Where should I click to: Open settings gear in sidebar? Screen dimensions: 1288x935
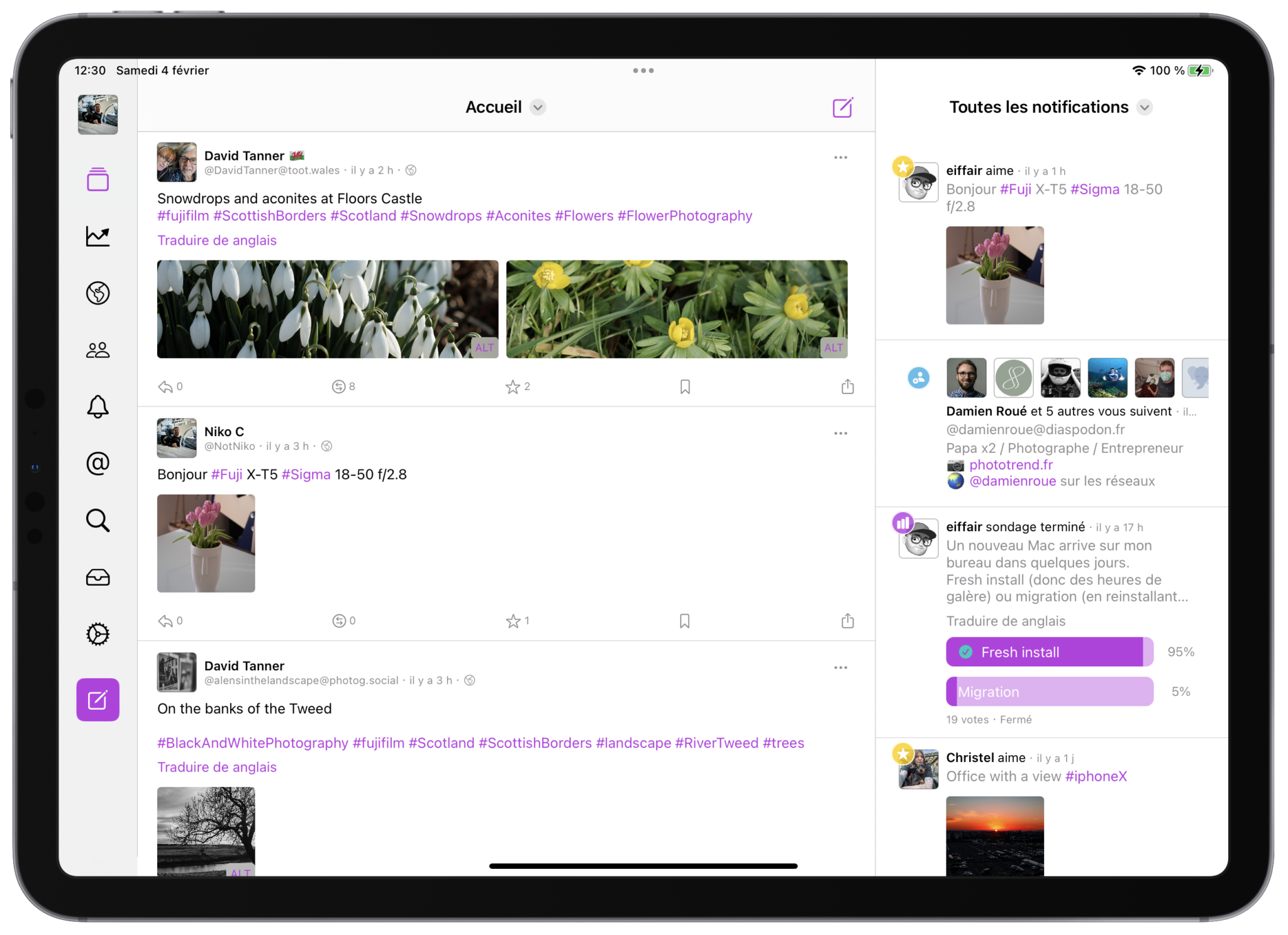[x=97, y=634]
